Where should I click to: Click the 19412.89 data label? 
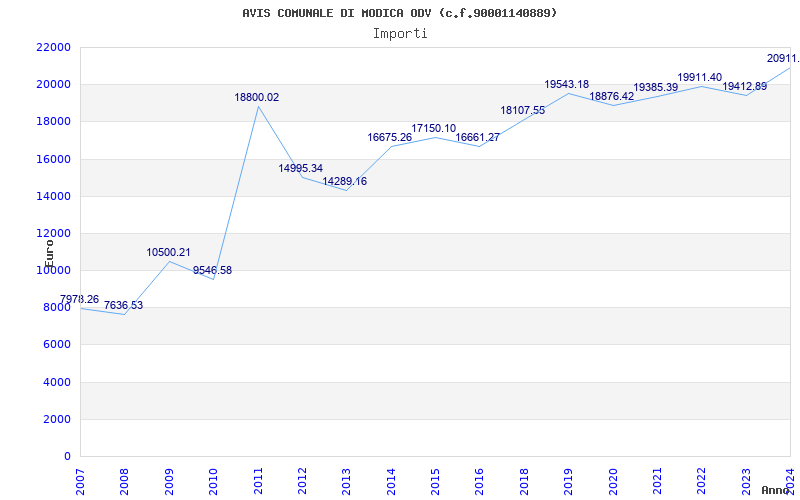(x=744, y=86)
